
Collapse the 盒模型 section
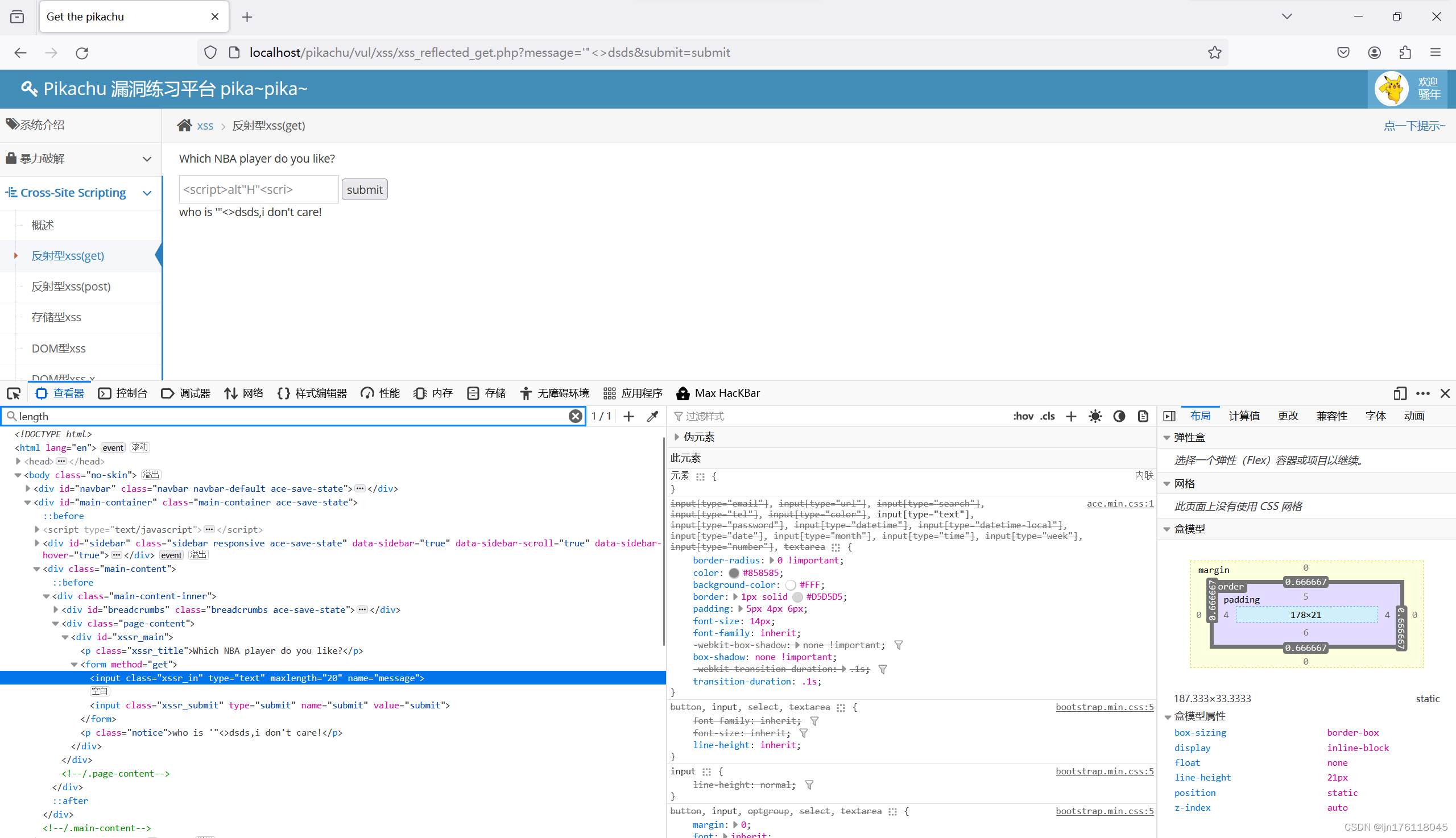click(x=1167, y=529)
